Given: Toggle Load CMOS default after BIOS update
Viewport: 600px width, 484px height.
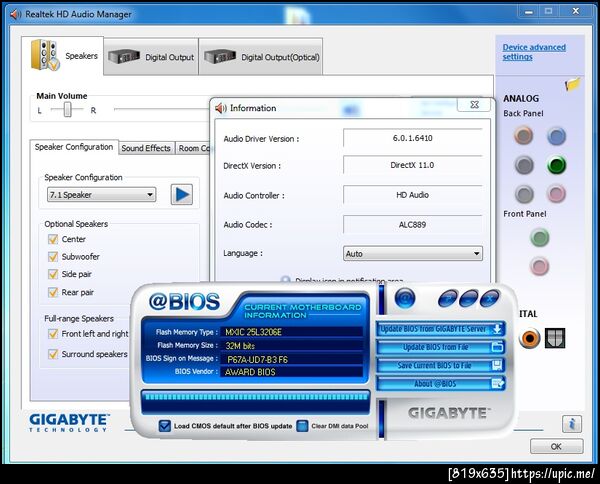Looking at the screenshot, I should pyautogui.click(x=165, y=426).
